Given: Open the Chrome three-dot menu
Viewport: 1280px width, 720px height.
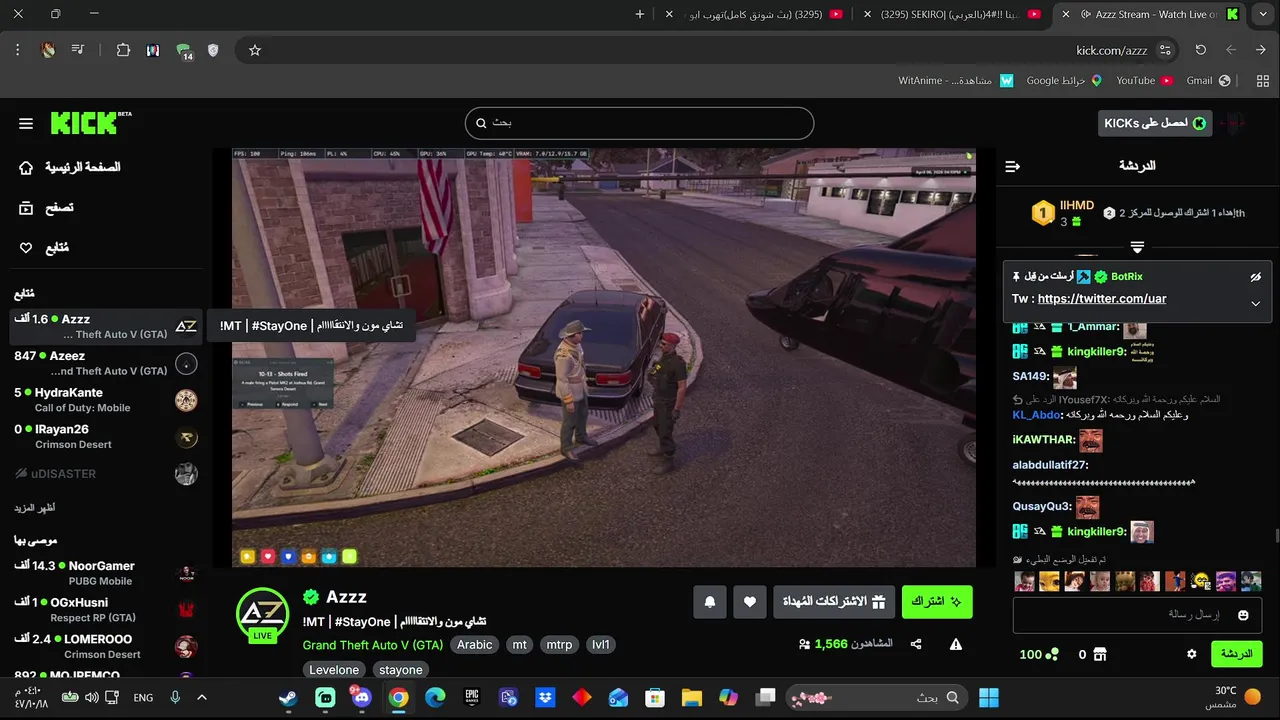Looking at the screenshot, I should [x=18, y=50].
